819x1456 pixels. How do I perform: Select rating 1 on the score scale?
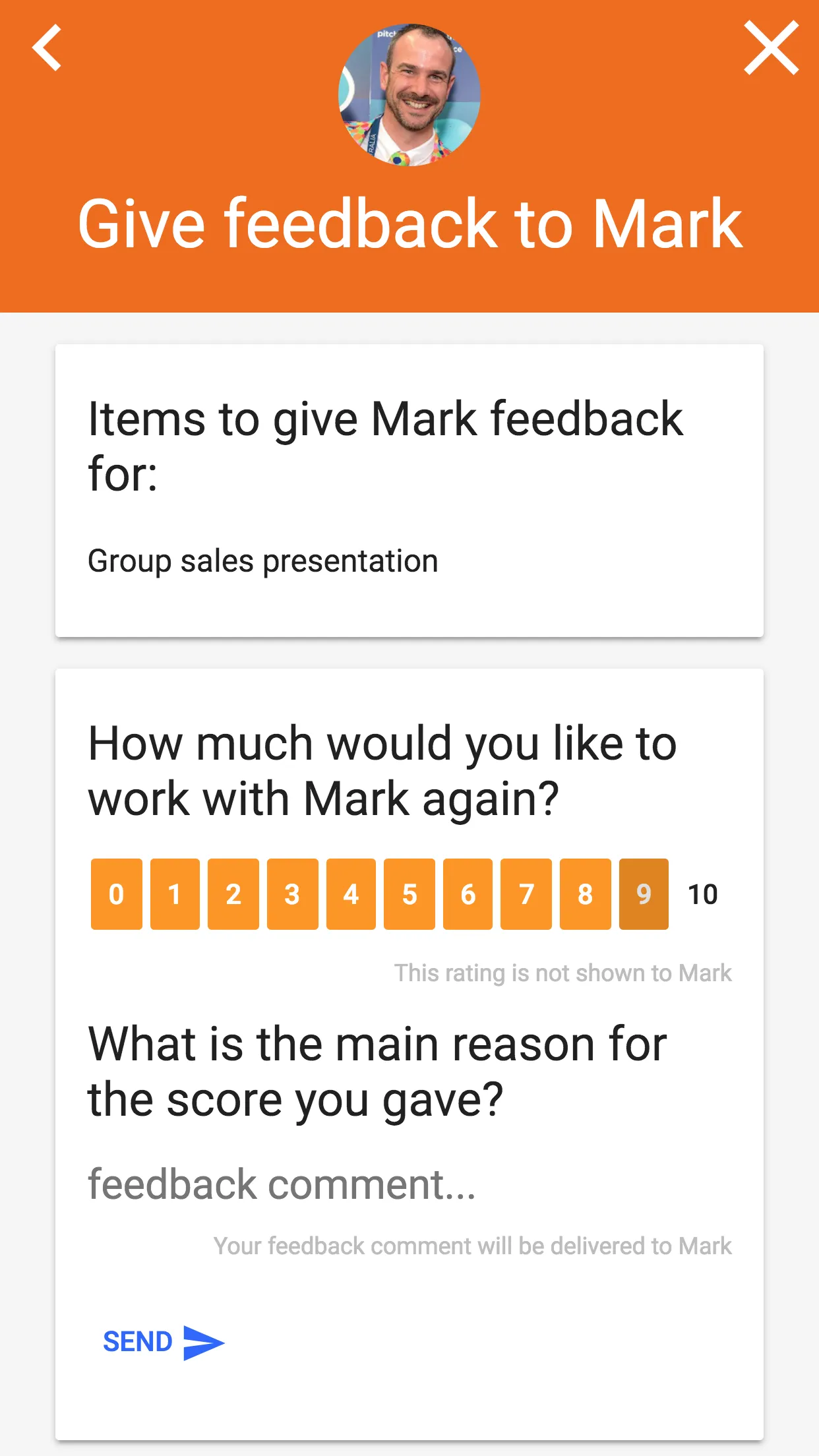175,894
